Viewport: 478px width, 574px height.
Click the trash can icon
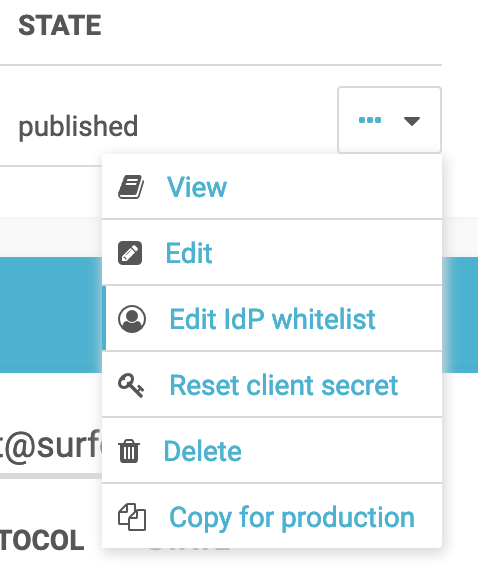129,451
